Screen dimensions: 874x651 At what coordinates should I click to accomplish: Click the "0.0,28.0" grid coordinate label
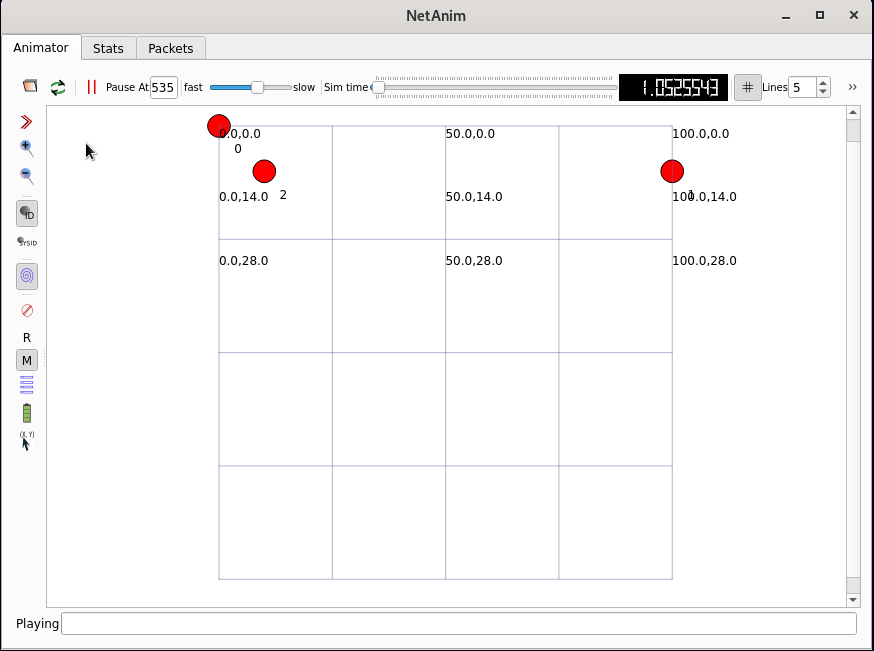point(244,261)
